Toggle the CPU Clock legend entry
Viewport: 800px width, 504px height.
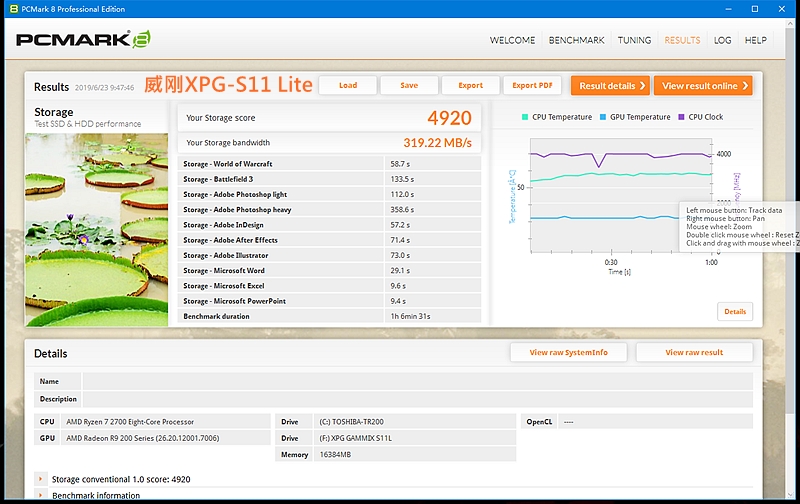701,117
